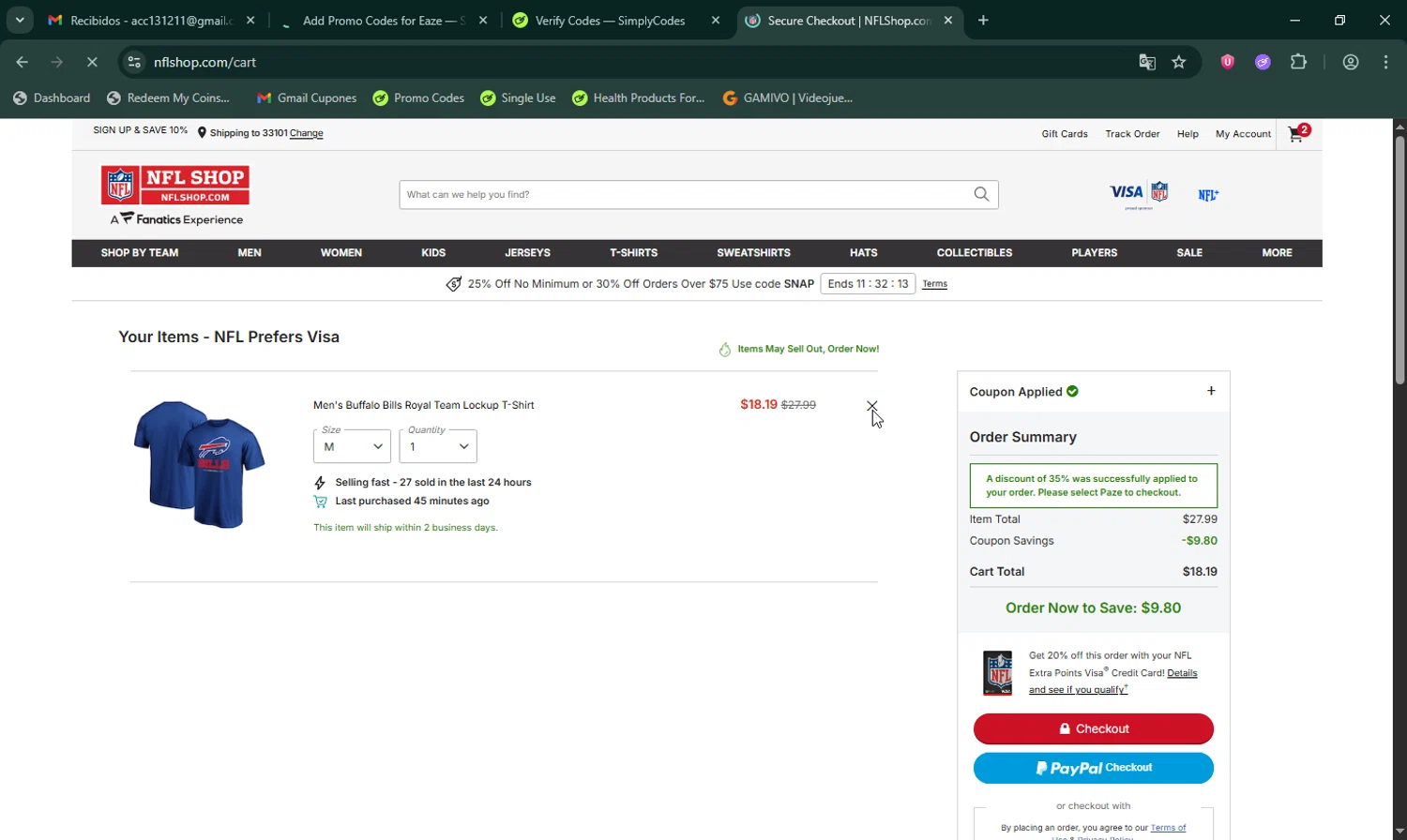This screenshot has height=840, width=1407.
Task: Open the KIDS menu
Action: click(433, 253)
